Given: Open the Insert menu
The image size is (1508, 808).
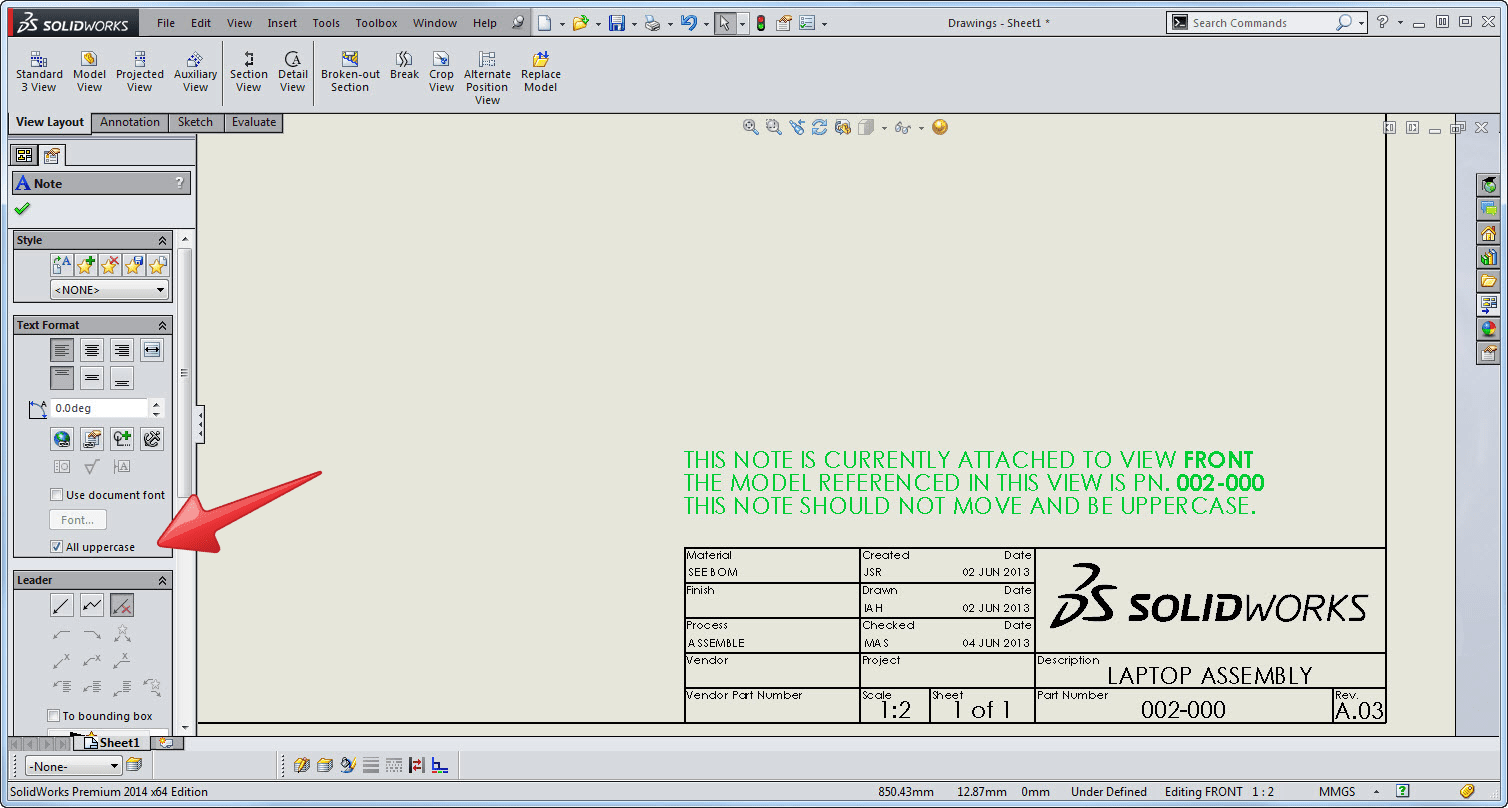Looking at the screenshot, I should 282,23.
